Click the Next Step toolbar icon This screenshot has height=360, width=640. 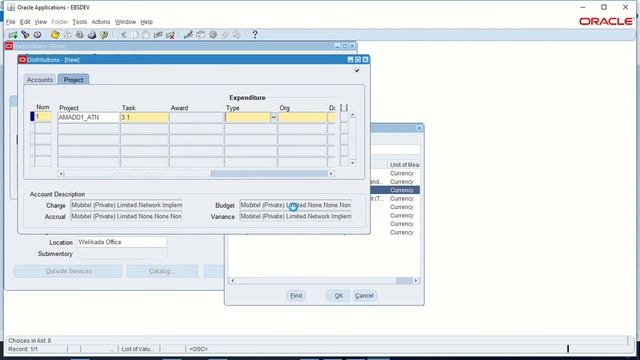[67, 35]
